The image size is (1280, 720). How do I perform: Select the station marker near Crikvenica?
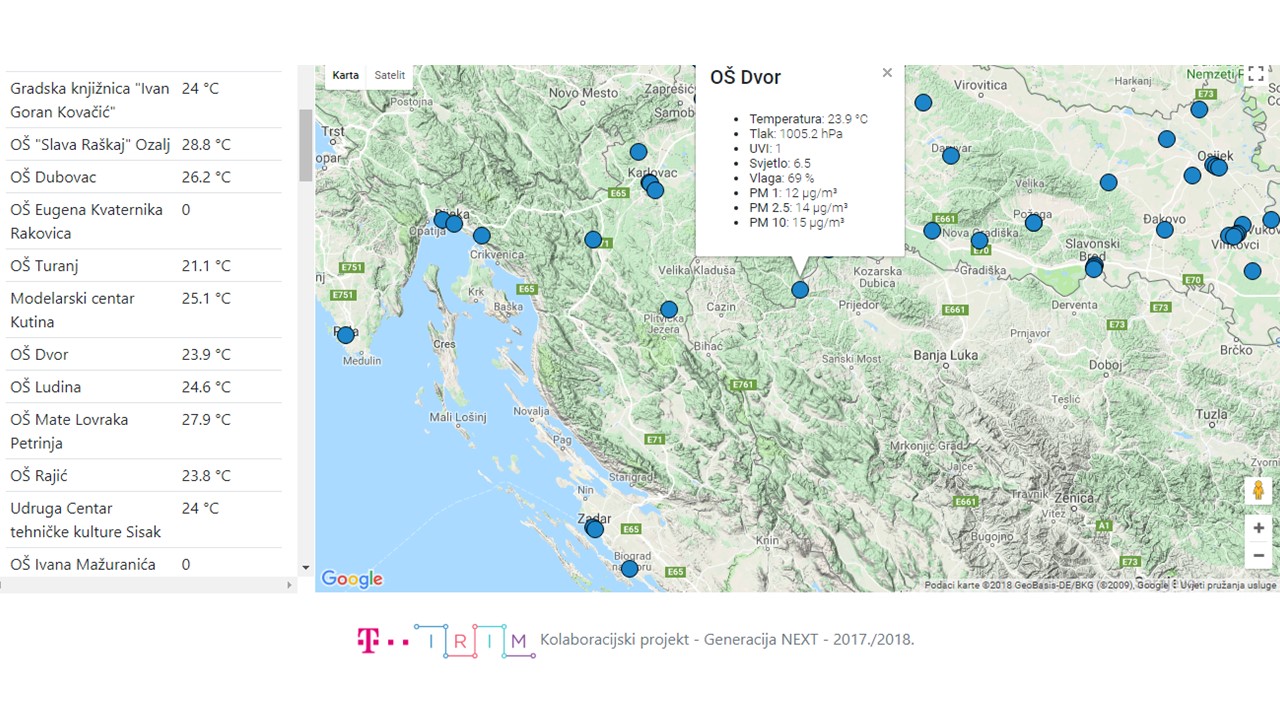(x=482, y=236)
